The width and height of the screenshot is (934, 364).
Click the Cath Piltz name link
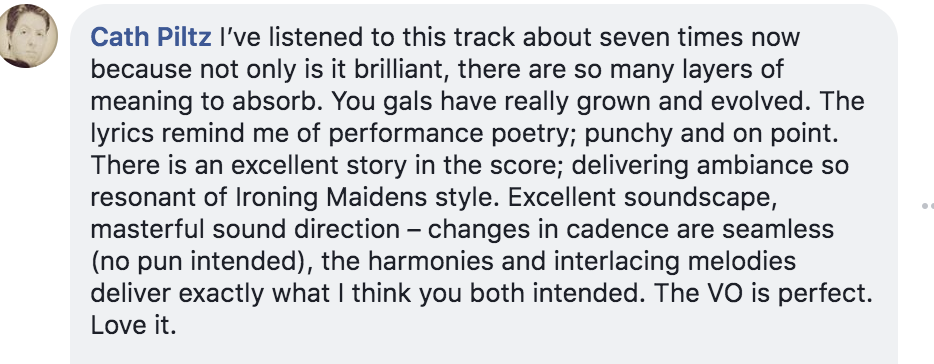tap(151, 37)
